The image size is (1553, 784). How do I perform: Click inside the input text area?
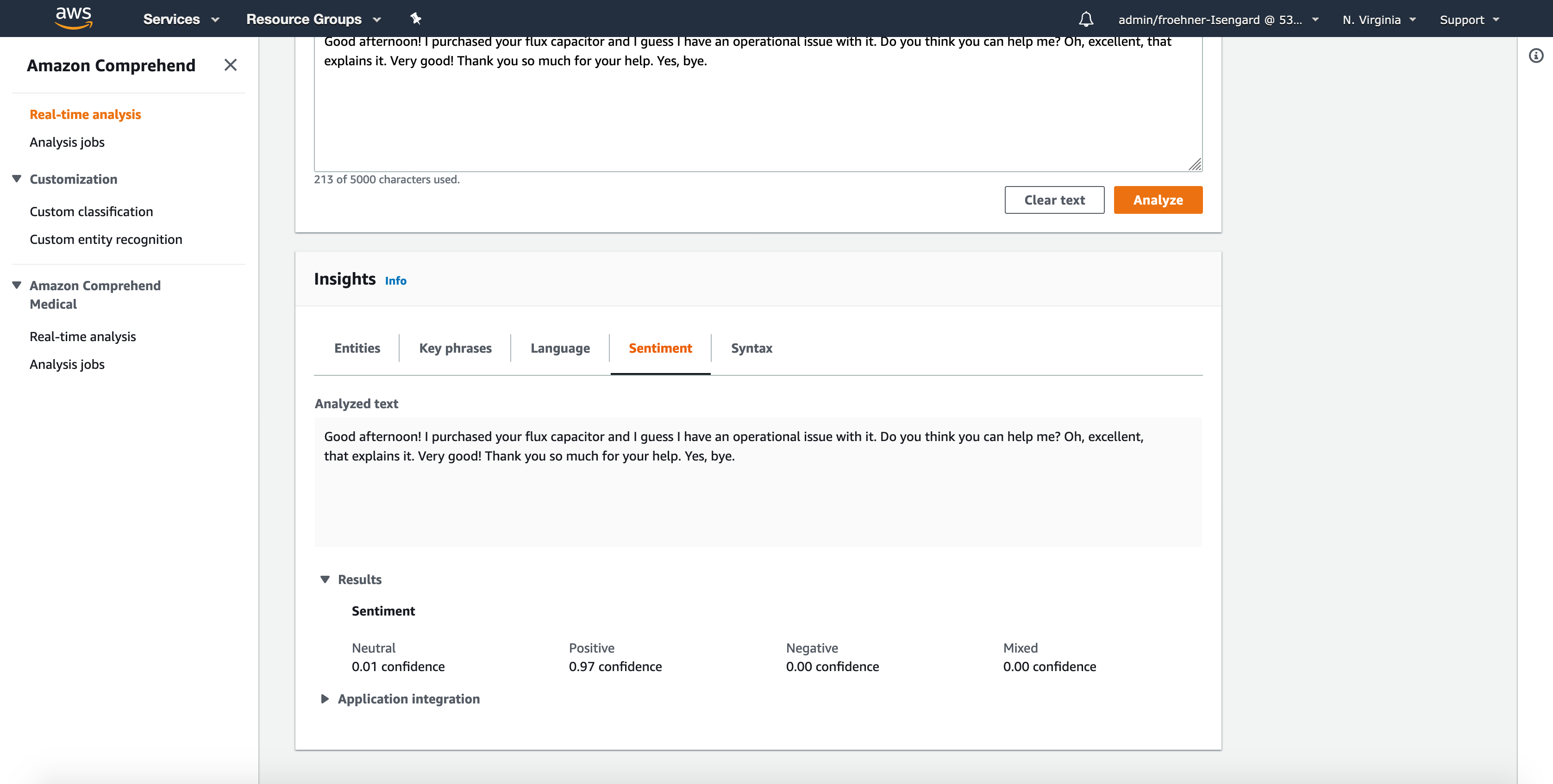pos(757,114)
